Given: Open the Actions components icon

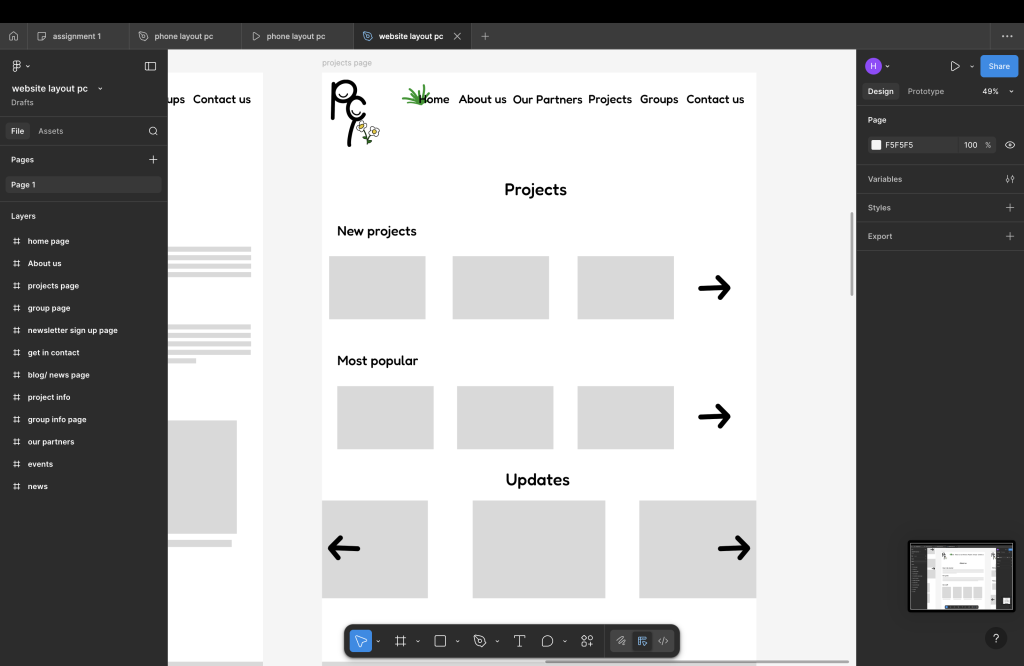Looking at the screenshot, I should (x=587, y=641).
